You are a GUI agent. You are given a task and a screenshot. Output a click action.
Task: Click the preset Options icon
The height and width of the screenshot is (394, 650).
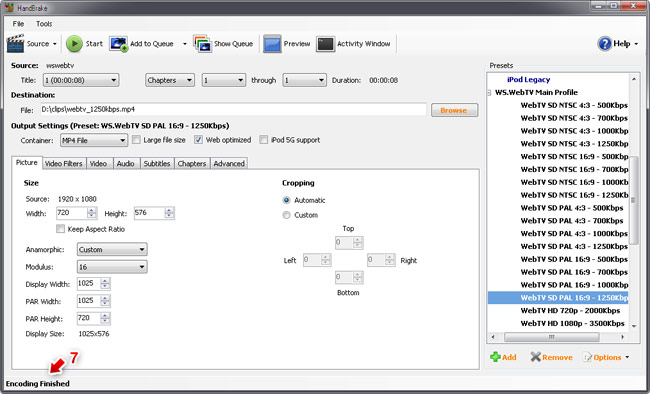pos(587,357)
